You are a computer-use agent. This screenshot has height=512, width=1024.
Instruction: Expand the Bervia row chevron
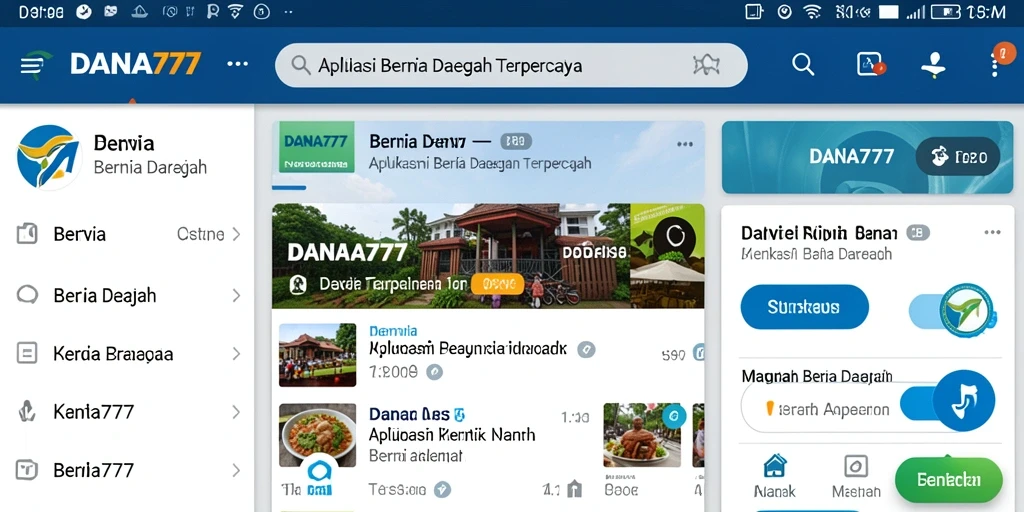[236, 234]
